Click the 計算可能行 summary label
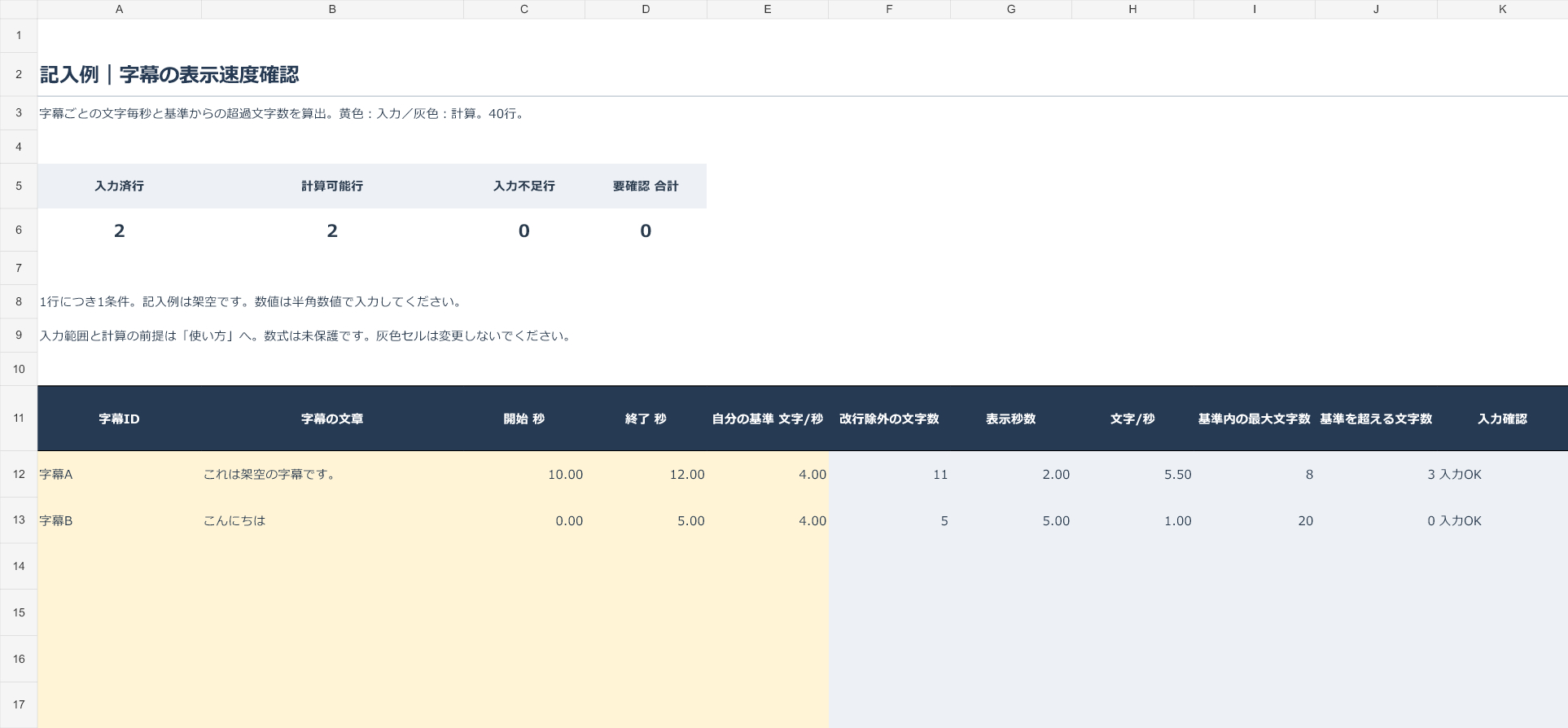This screenshot has width=1568, height=728. click(x=332, y=186)
